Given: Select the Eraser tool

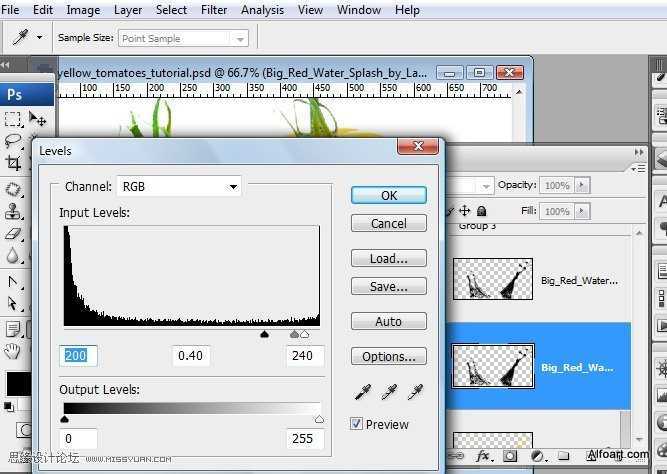Looking at the screenshot, I should 13,234.
